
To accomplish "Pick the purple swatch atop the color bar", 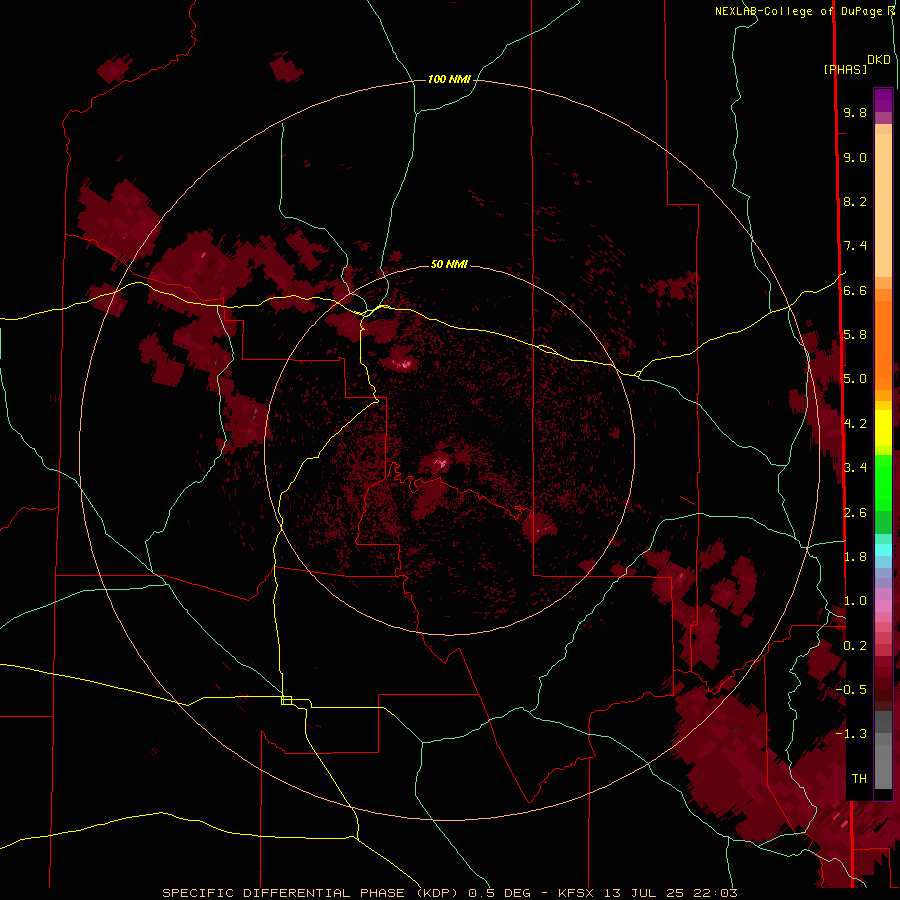I will 883,100.
